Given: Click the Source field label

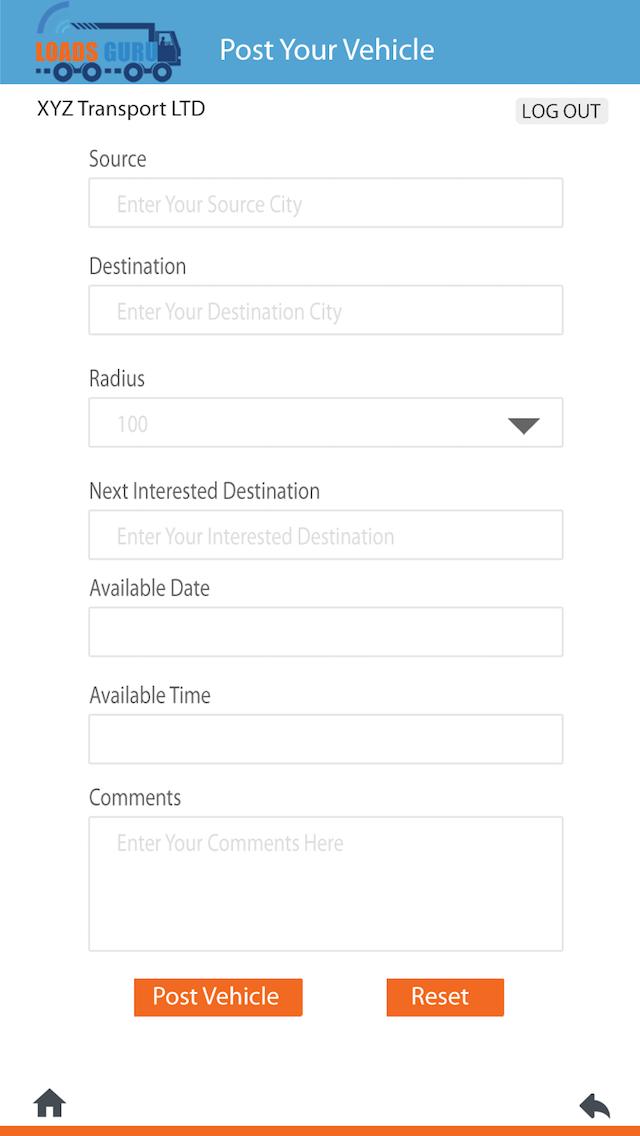Looking at the screenshot, I should (117, 159).
